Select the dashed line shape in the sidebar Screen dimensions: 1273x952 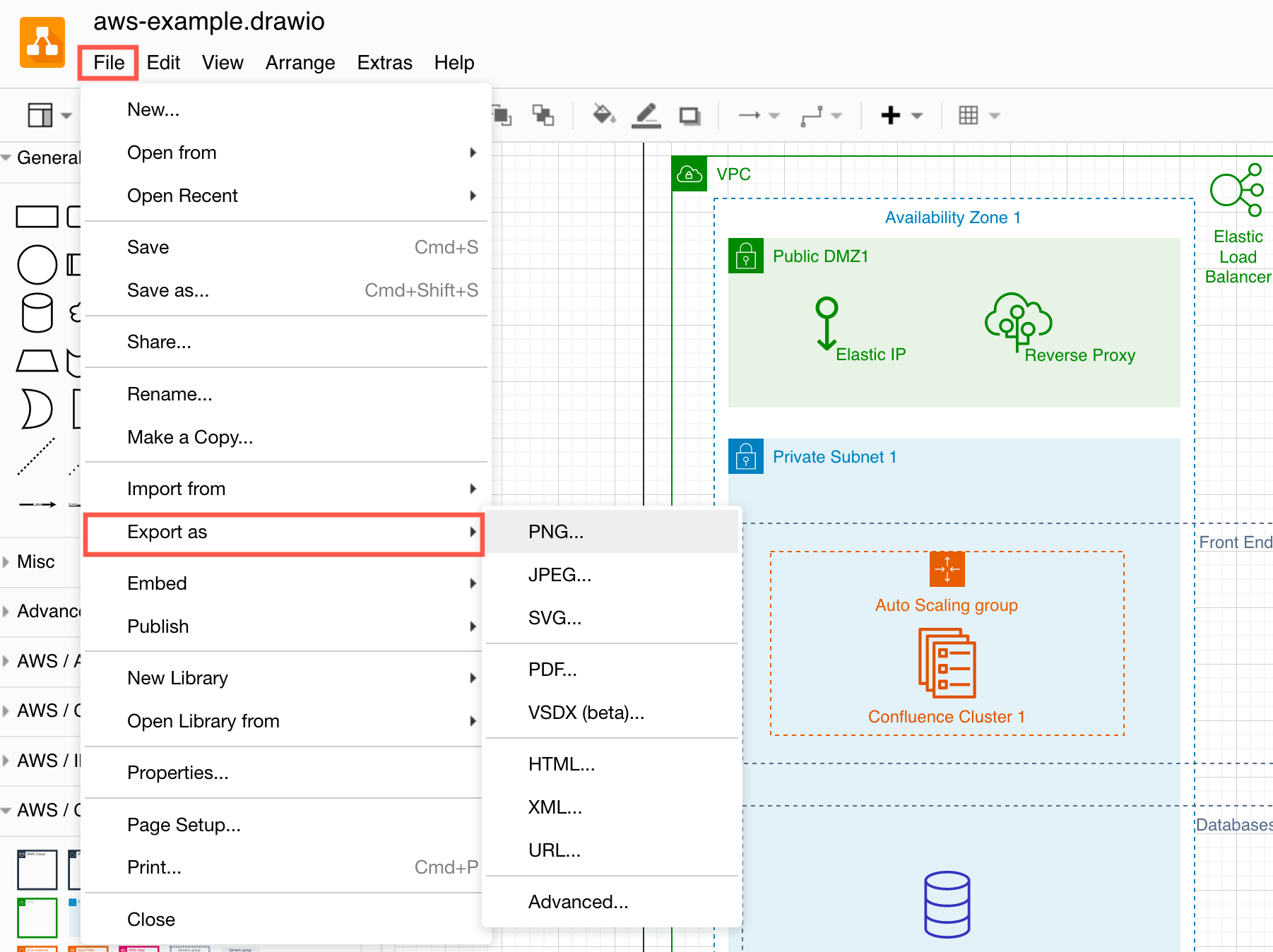pyautogui.click(x=37, y=457)
